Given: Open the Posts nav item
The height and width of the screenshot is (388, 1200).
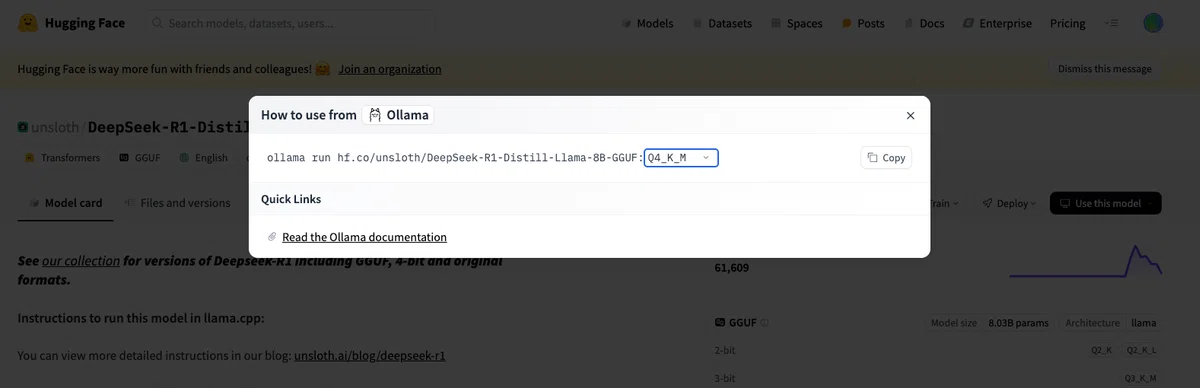Looking at the screenshot, I should 863,23.
